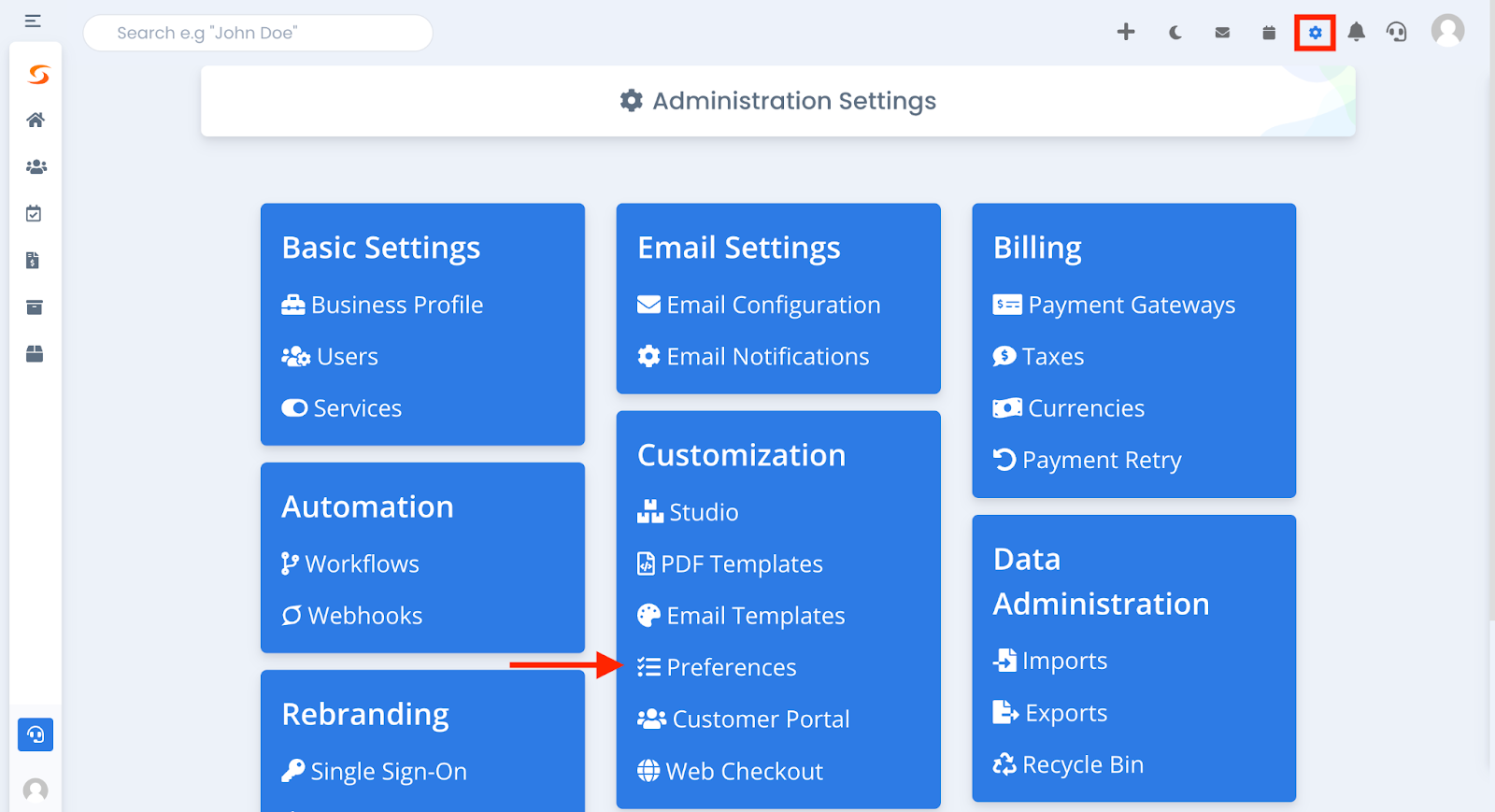Click the plus add icon in top bar

click(x=1126, y=32)
